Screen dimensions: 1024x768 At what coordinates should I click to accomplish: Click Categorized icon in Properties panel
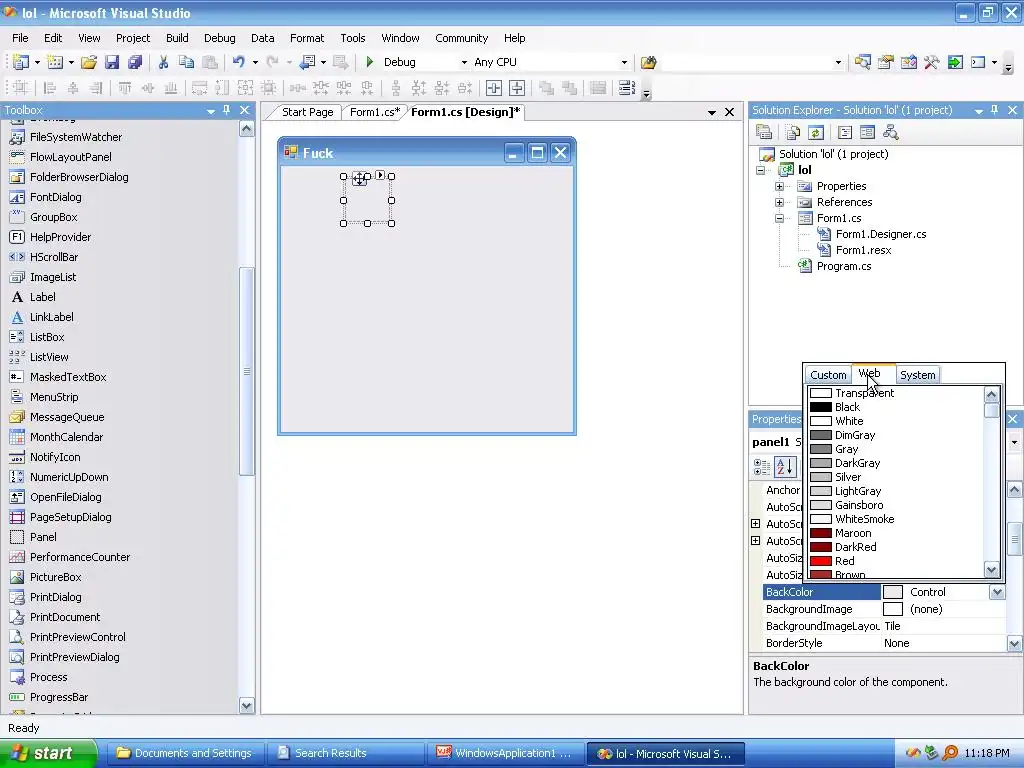(x=761, y=467)
